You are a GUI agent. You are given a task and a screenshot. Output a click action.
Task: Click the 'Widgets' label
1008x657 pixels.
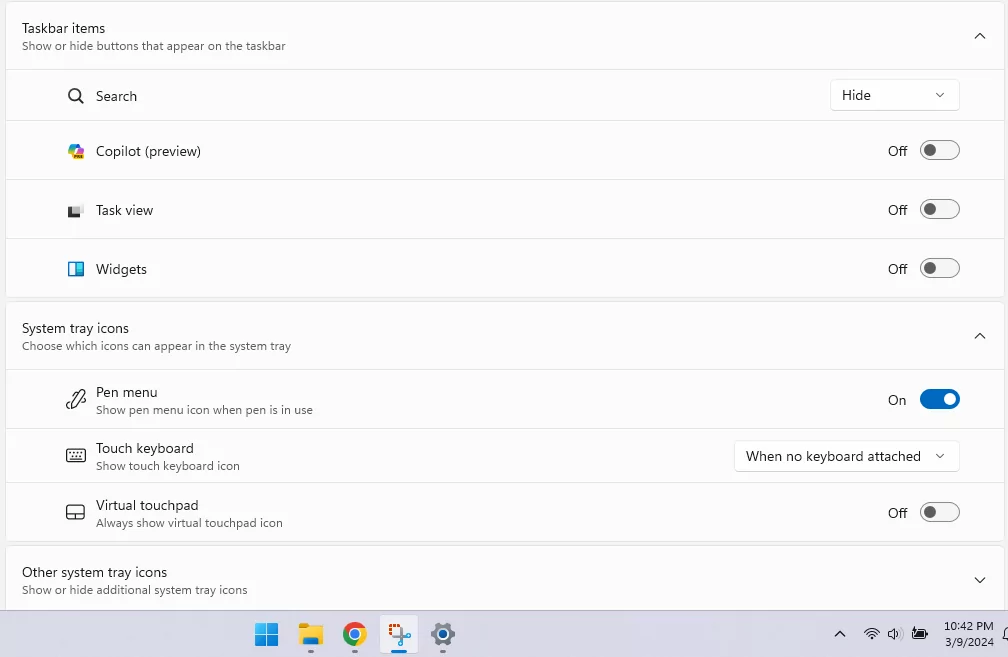click(121, 269)
